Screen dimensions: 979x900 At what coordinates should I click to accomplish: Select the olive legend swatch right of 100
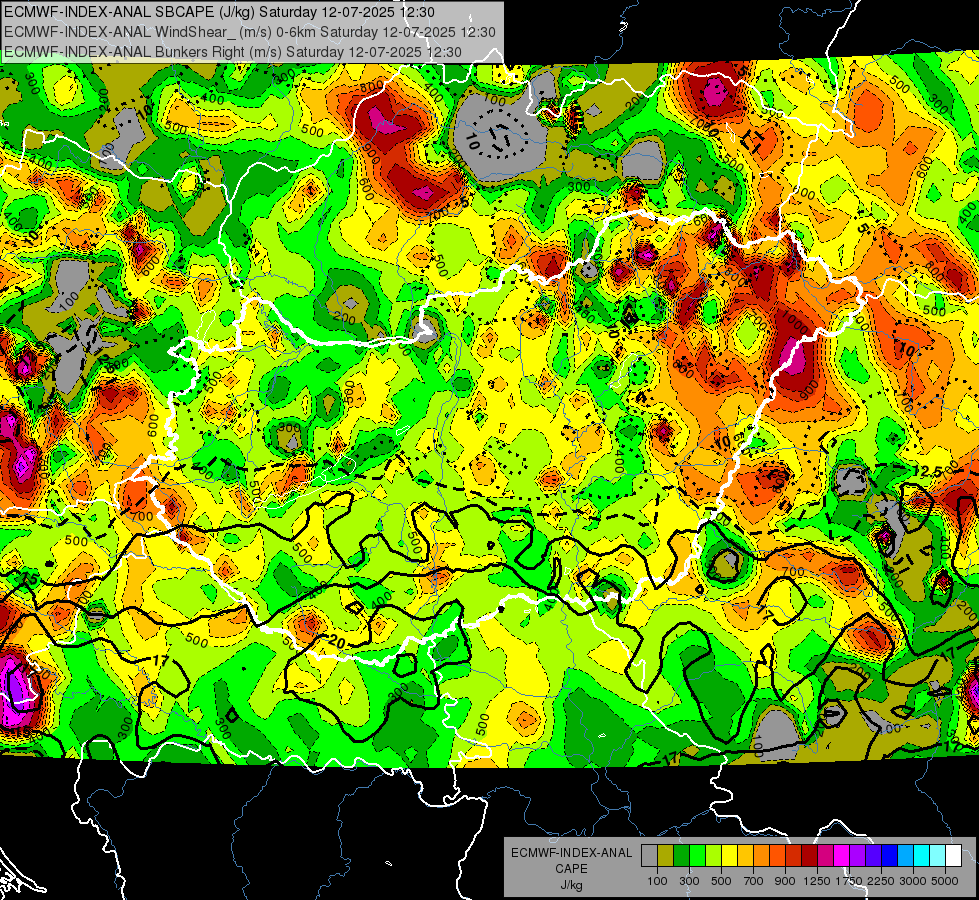point(665,856)
